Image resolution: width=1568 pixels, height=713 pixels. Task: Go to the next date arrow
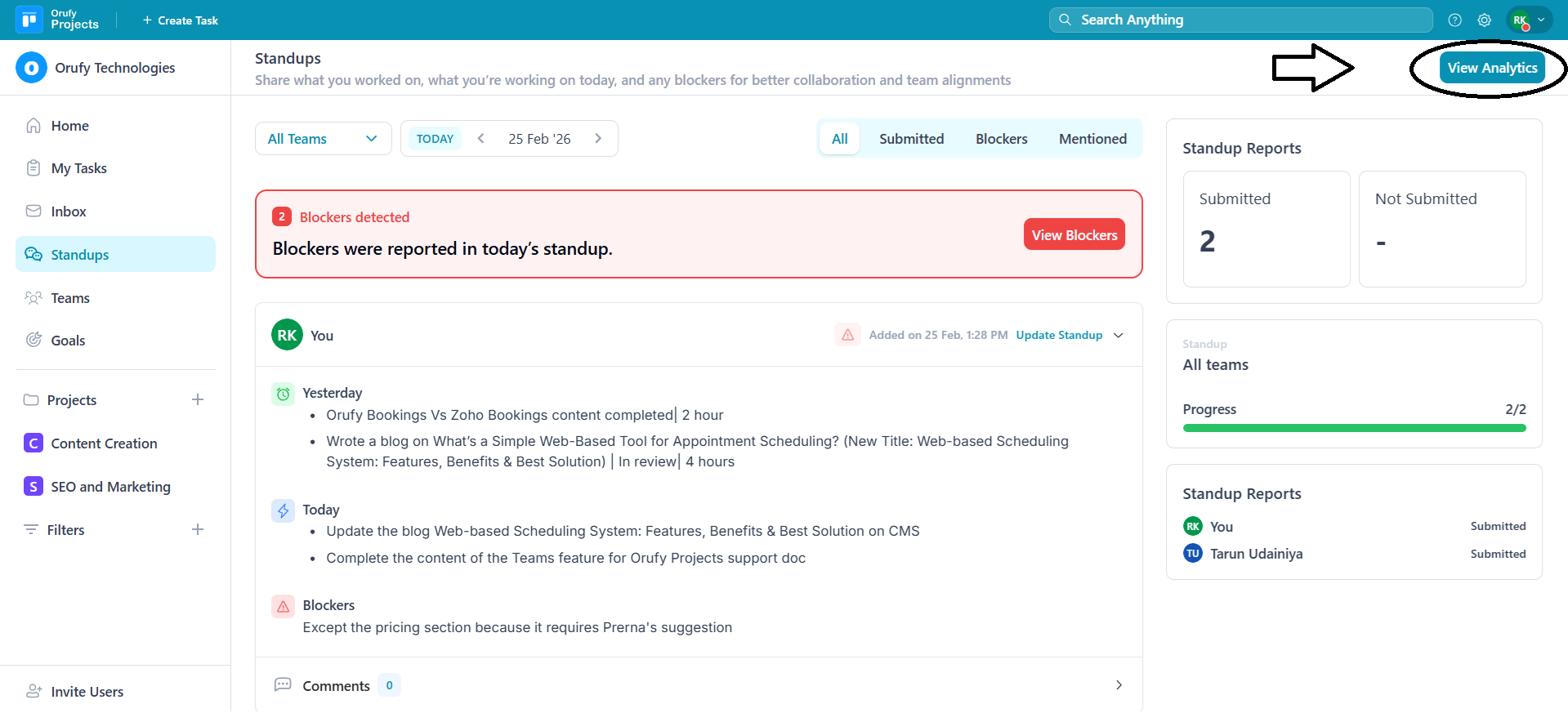(598, 139)
